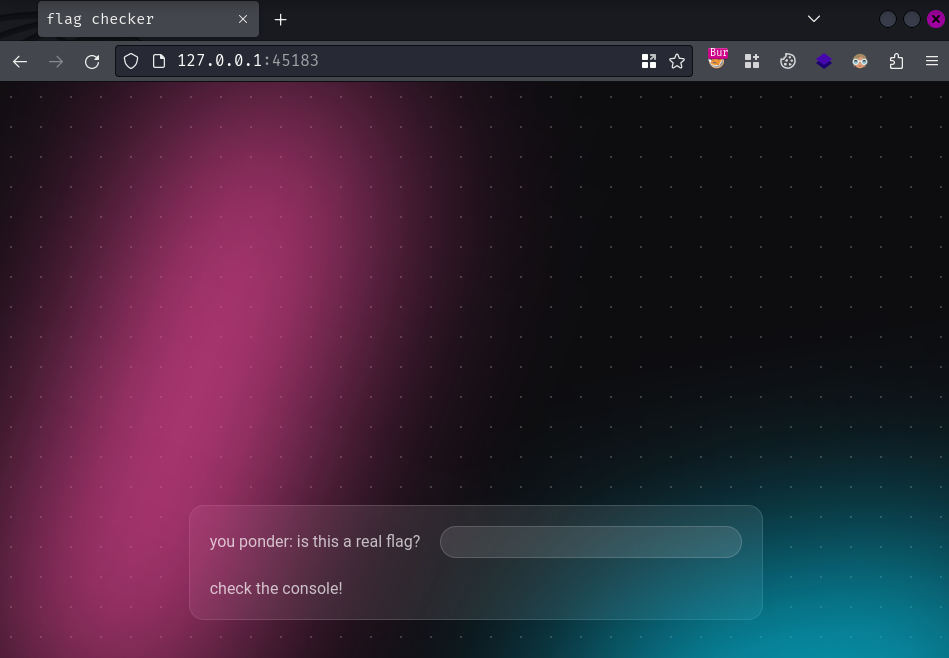This screenshot has width=949, height=658.
Task: Maximize the browser window
Action: 911,19
